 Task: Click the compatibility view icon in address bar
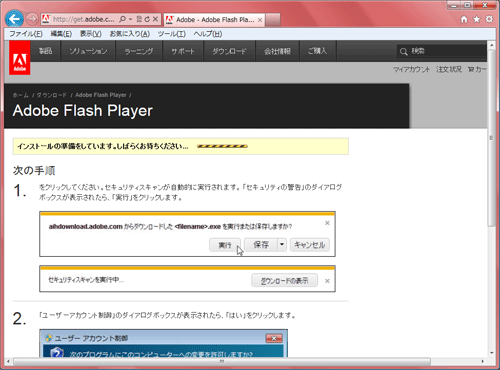tap(139, 19)
